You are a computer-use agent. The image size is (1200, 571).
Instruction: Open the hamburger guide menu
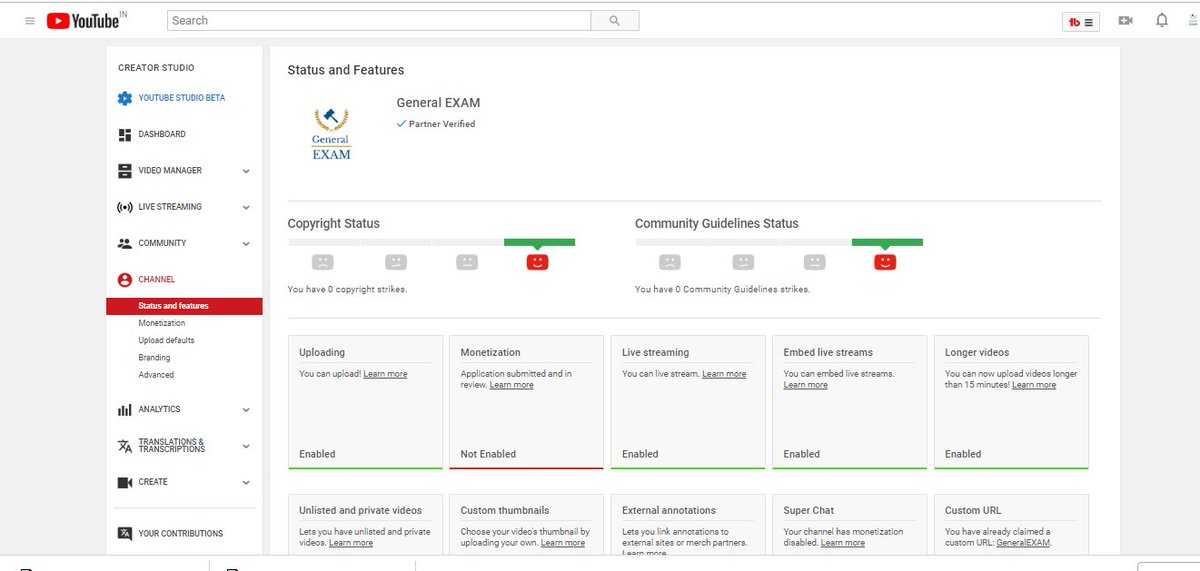click(30, 20)
